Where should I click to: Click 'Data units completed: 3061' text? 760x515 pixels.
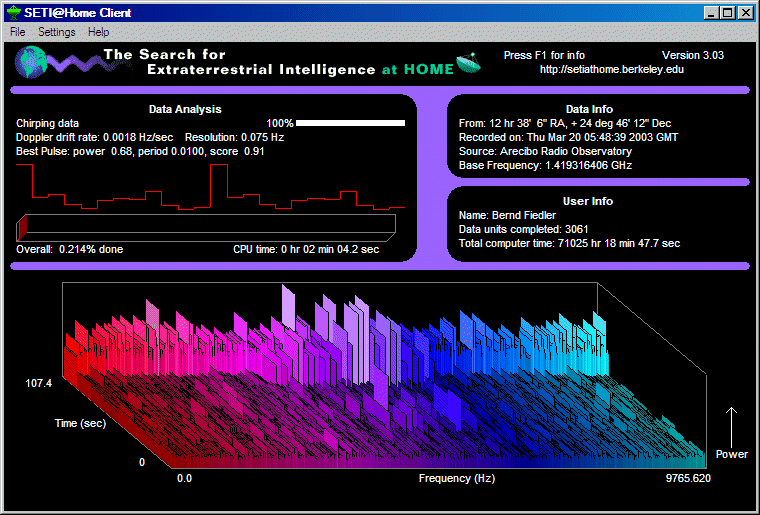tap(523, 229)
